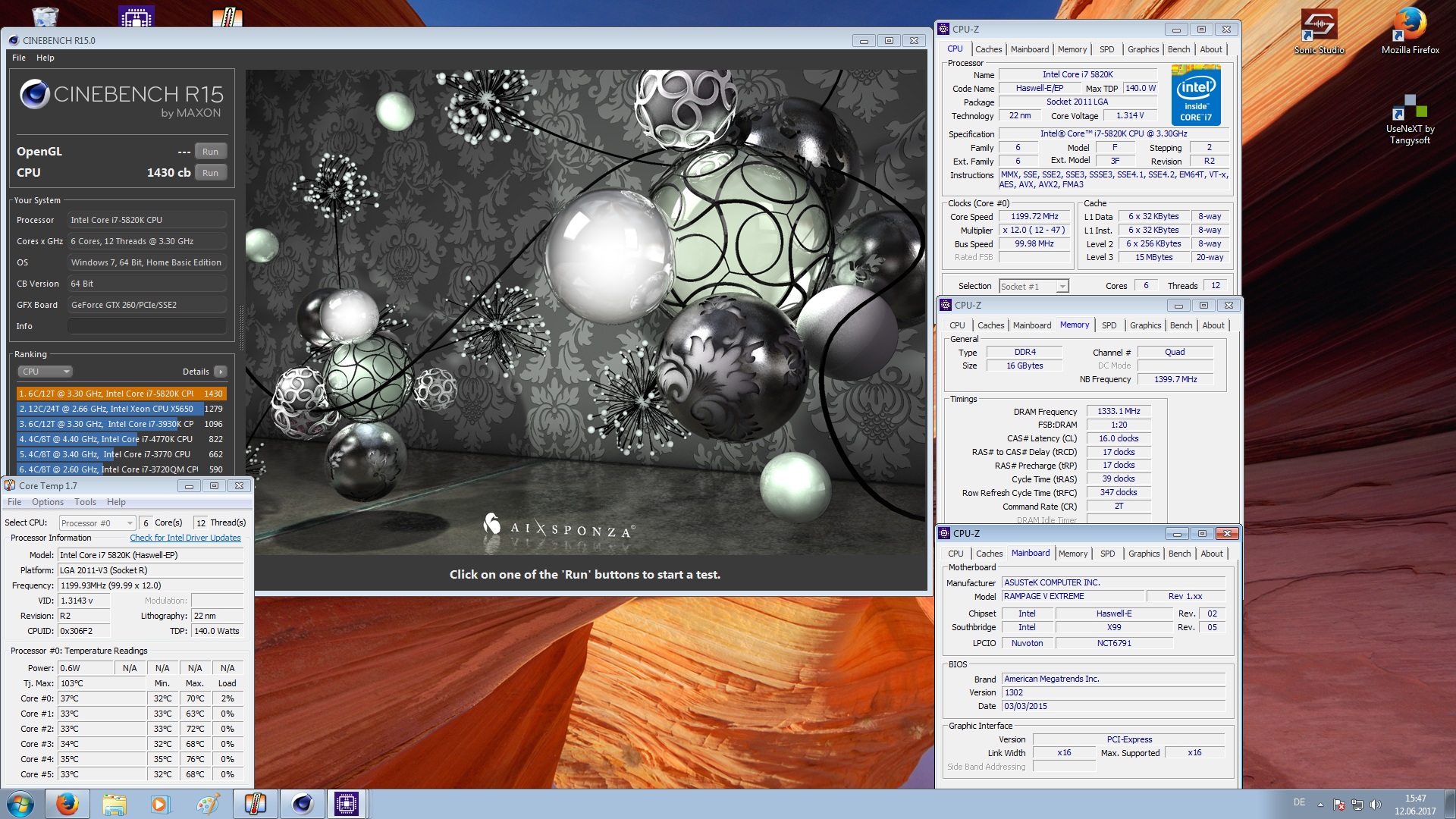Viewport: 1456px width, 819px height.
Task: Open the CPU ranking dropdown
Action: 45,372
